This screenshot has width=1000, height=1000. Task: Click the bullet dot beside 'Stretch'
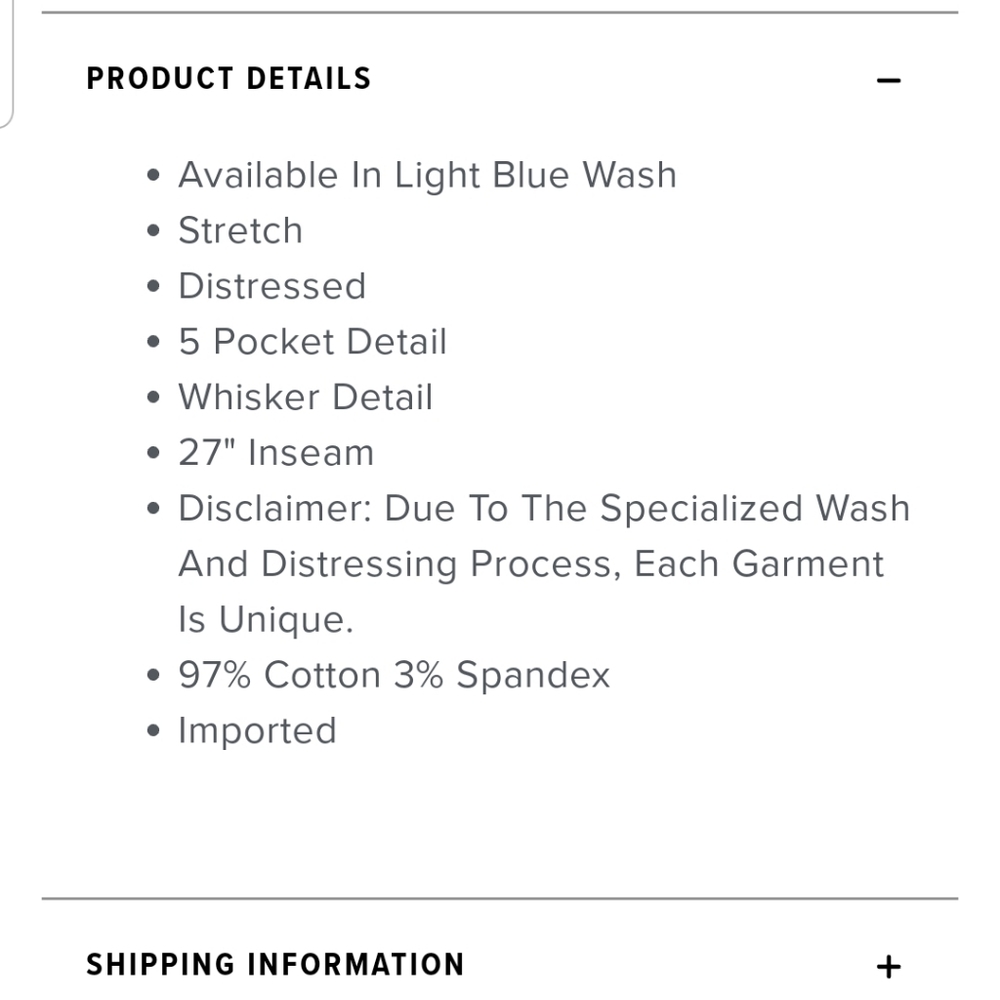pos(153,231)
